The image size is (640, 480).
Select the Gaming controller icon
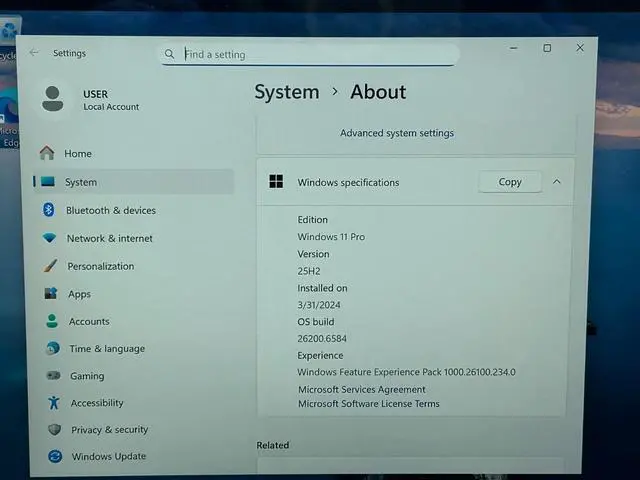tap(53, 375)
